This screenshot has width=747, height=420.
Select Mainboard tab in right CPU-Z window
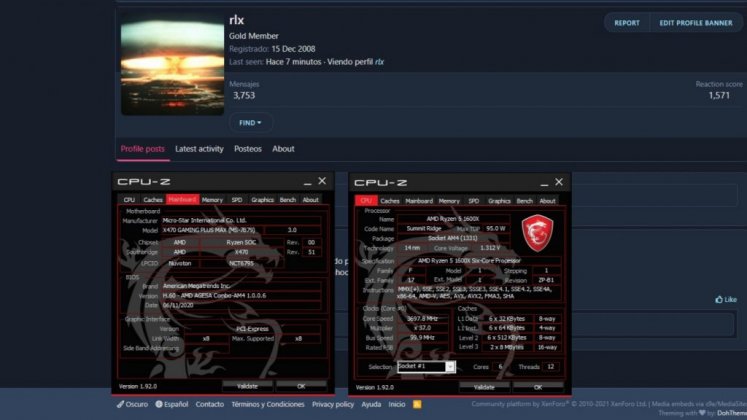tap(419, 201)
